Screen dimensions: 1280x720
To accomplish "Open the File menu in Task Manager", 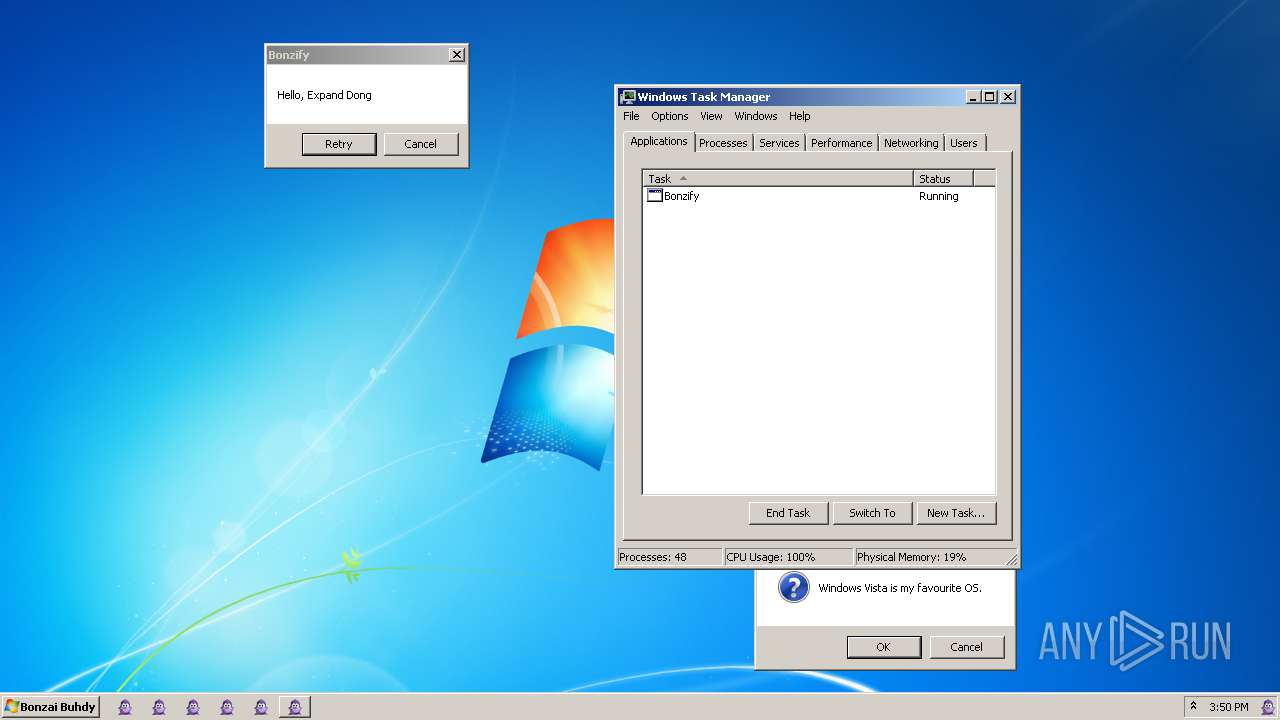I will (x=631, y=116).
